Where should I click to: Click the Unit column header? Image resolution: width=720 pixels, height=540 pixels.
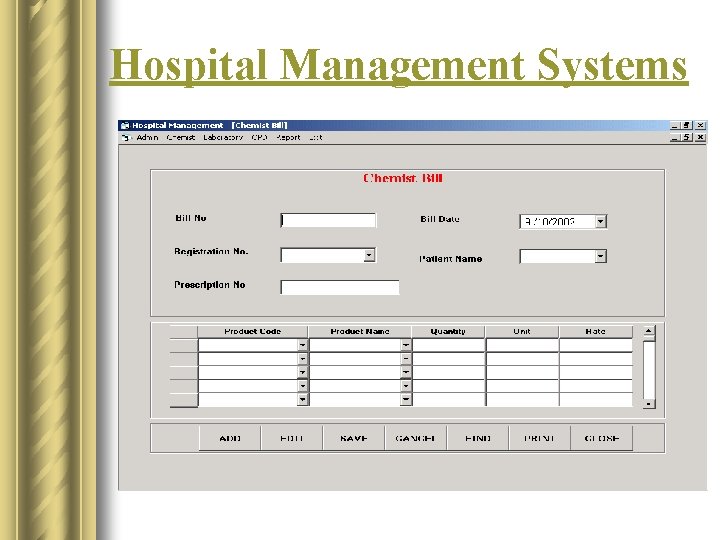(522, 332)
